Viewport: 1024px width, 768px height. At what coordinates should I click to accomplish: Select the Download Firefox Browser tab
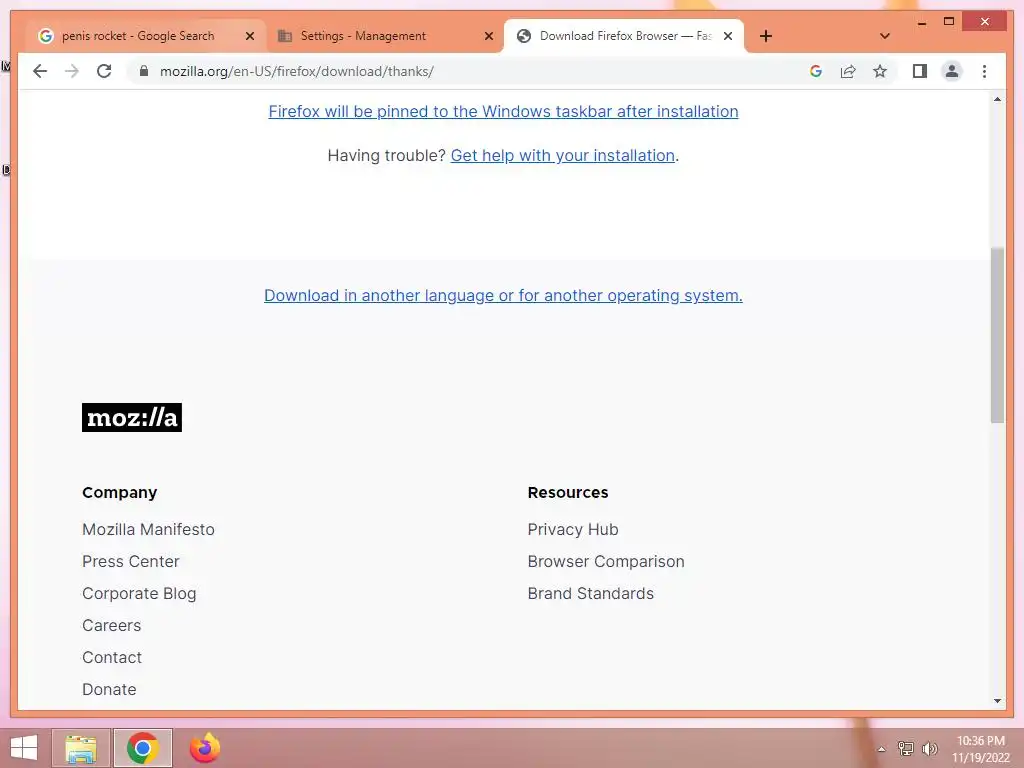pyautogui.click(x=624, y=36)
